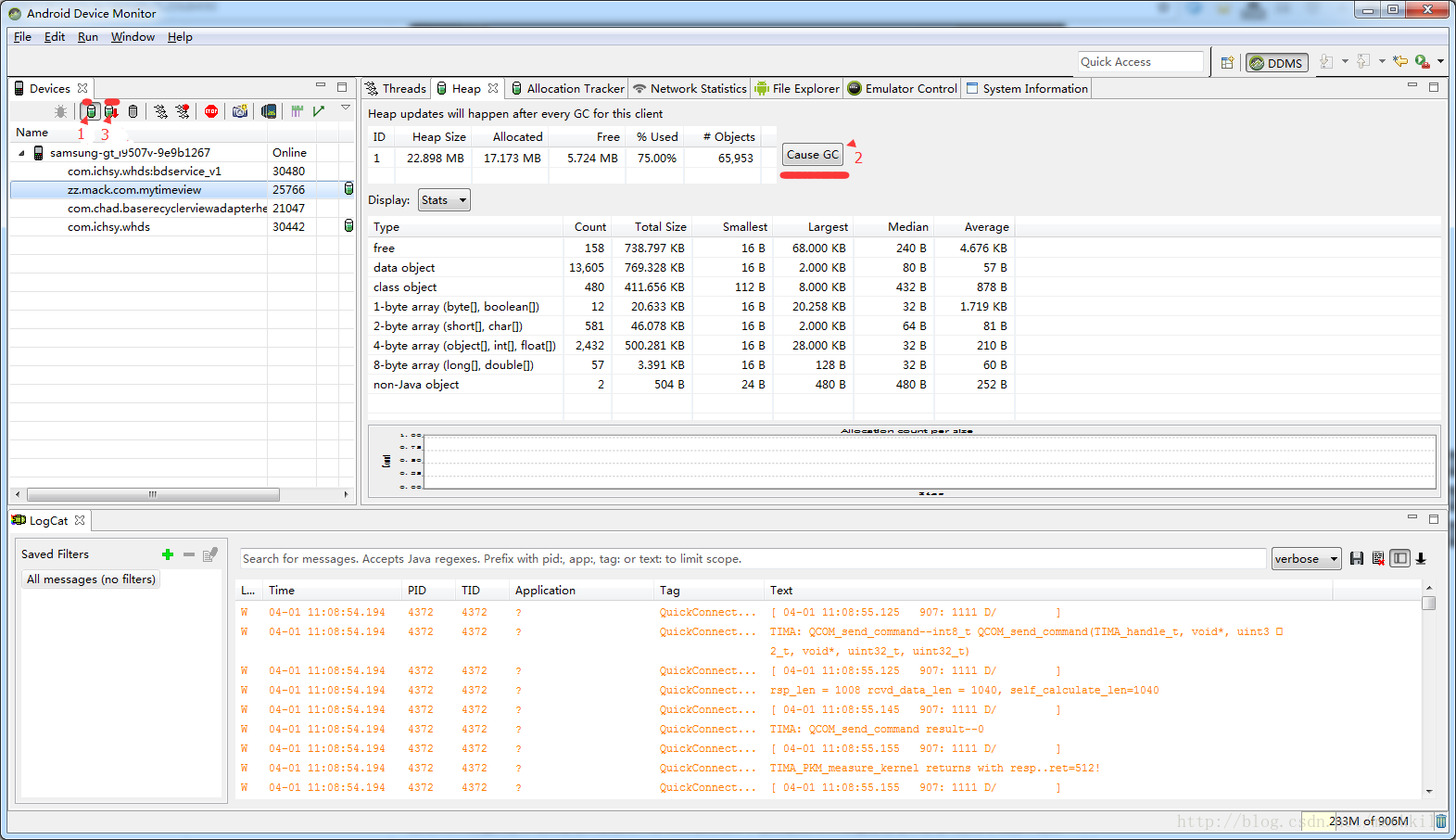
Task: Click the Start OpenGL Trace icon
Action: point(319,111)
